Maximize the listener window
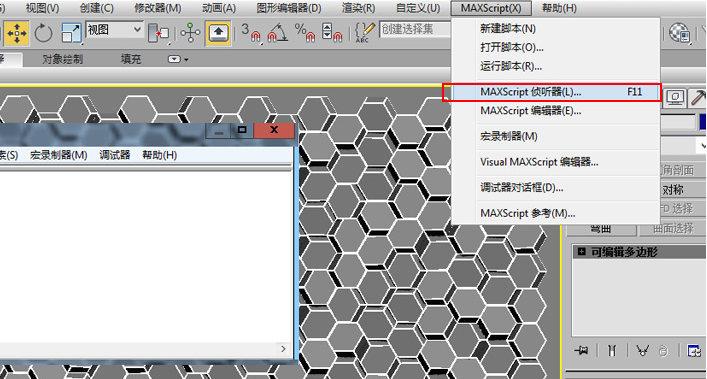707x379 pixels. pos(242,130)
